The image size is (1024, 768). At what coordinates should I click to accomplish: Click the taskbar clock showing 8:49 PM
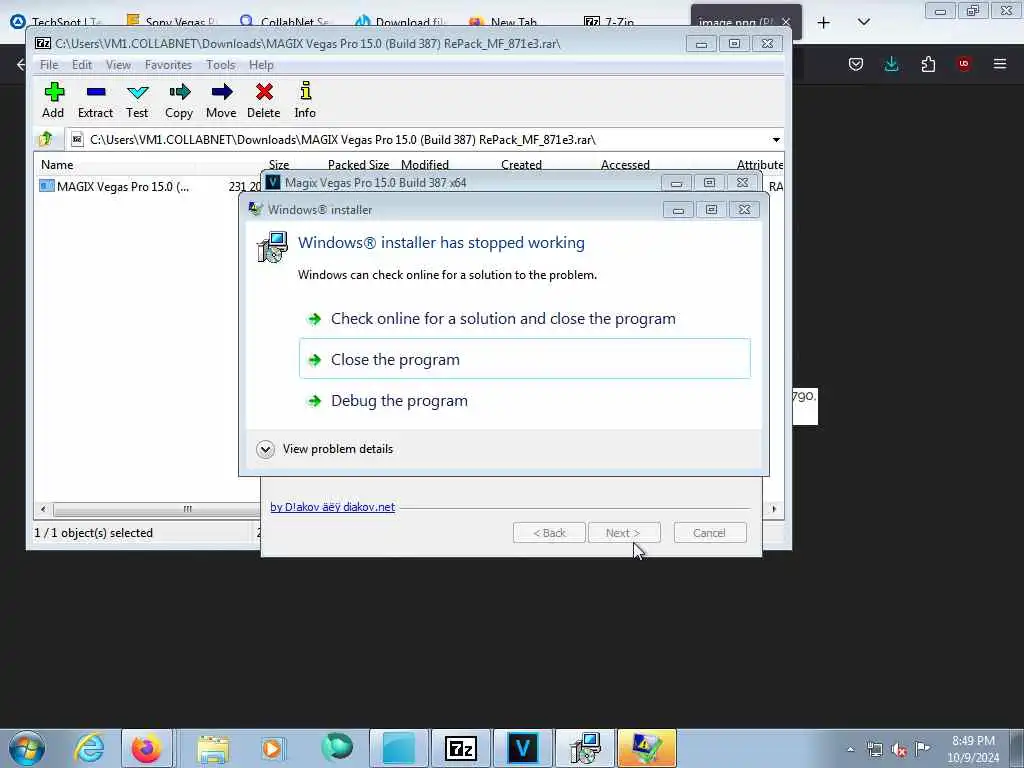click(973, 749)
